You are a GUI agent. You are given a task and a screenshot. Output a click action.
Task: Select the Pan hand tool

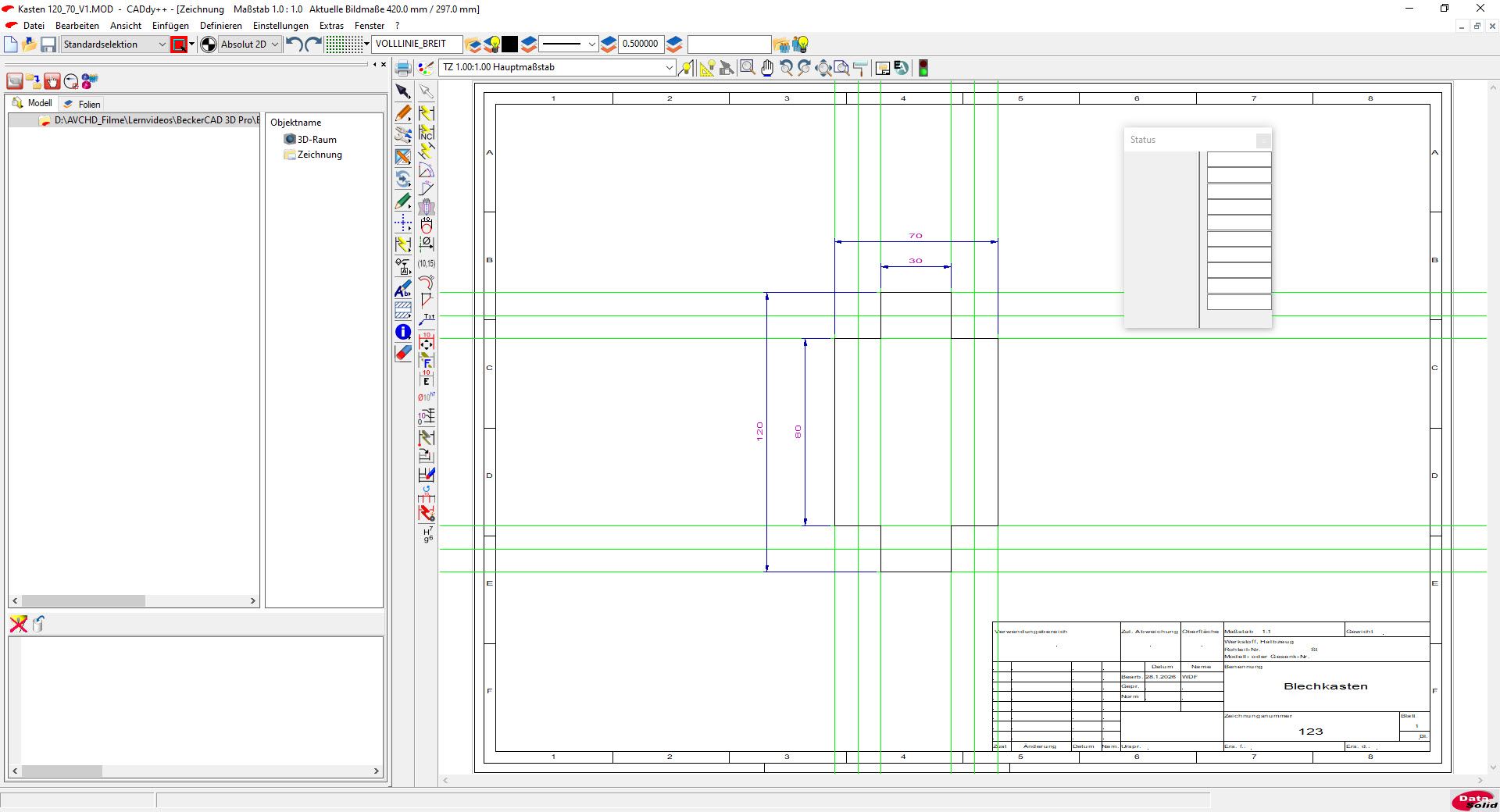767,68
